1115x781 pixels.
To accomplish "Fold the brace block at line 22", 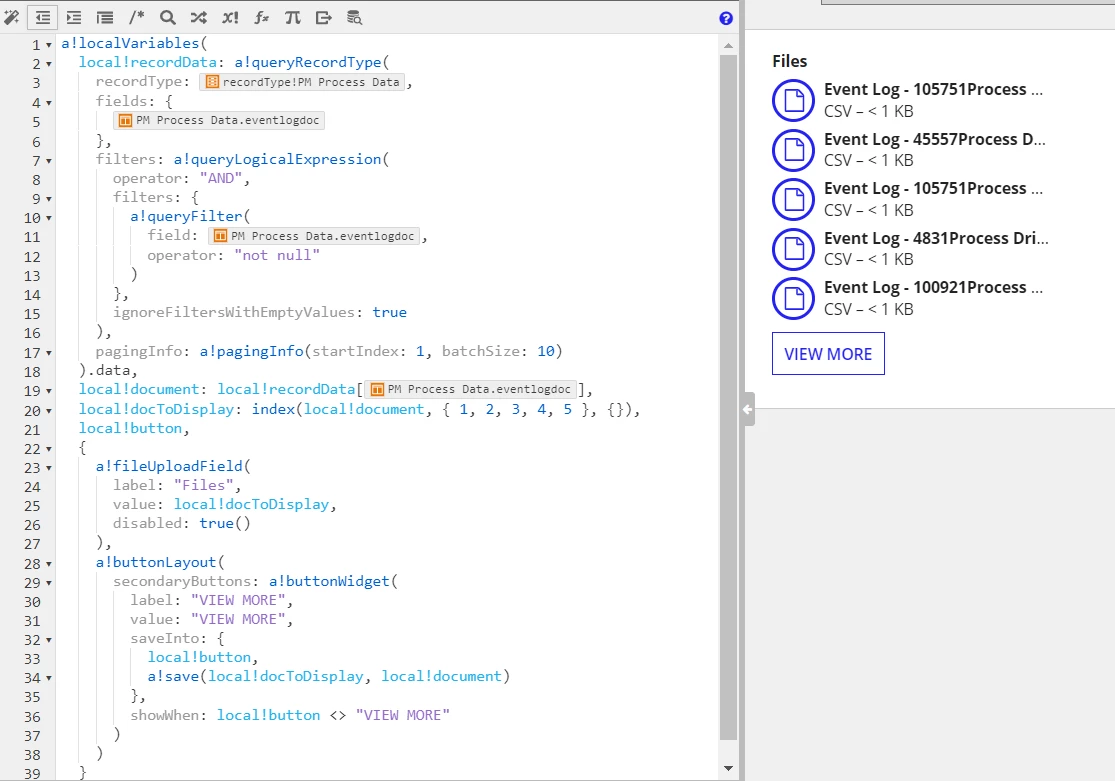I will (x=48, y=449).
